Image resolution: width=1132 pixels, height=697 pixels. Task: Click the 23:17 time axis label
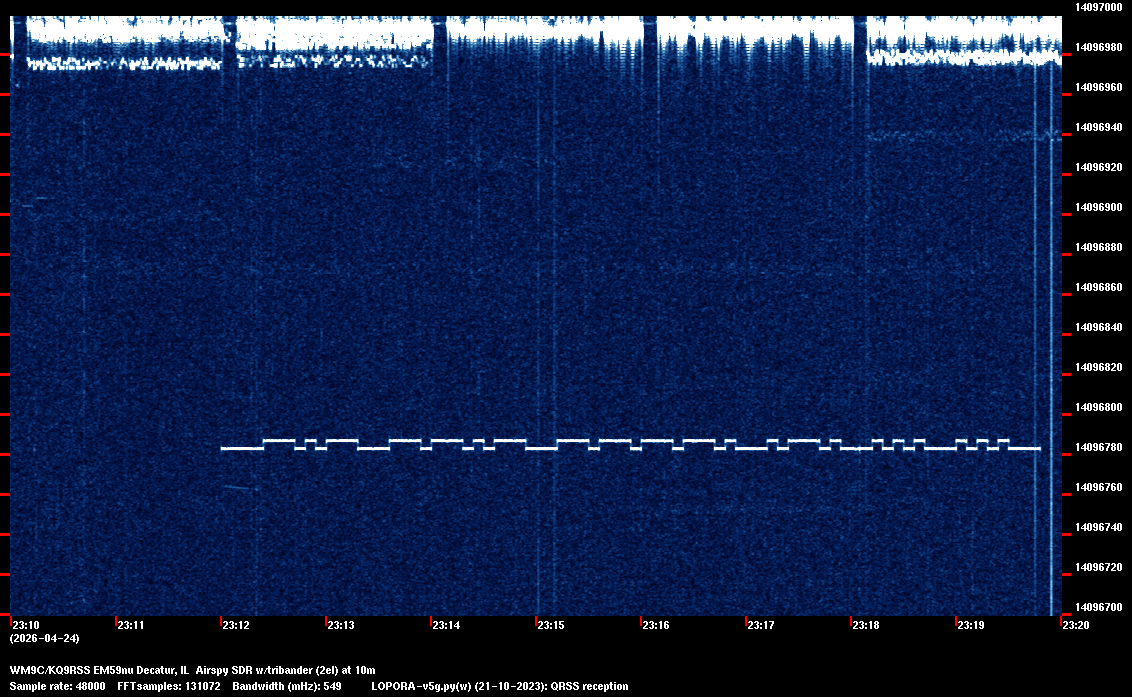coord(760,625)
